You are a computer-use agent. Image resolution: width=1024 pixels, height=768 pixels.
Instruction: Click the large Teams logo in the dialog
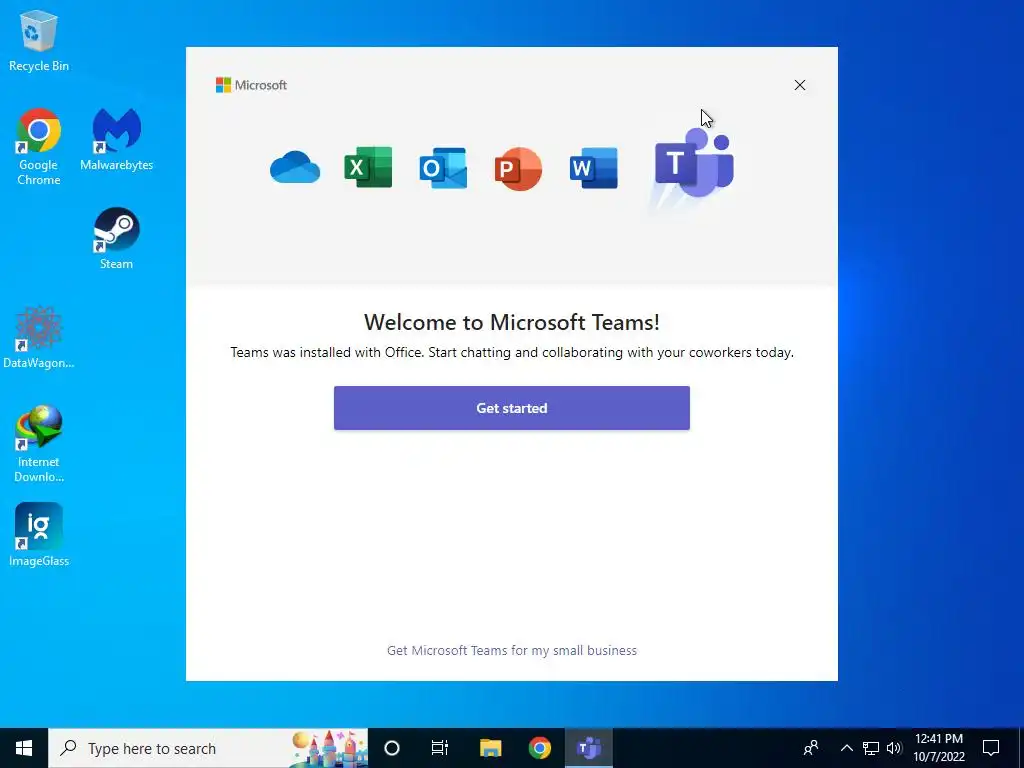(694, 163)
